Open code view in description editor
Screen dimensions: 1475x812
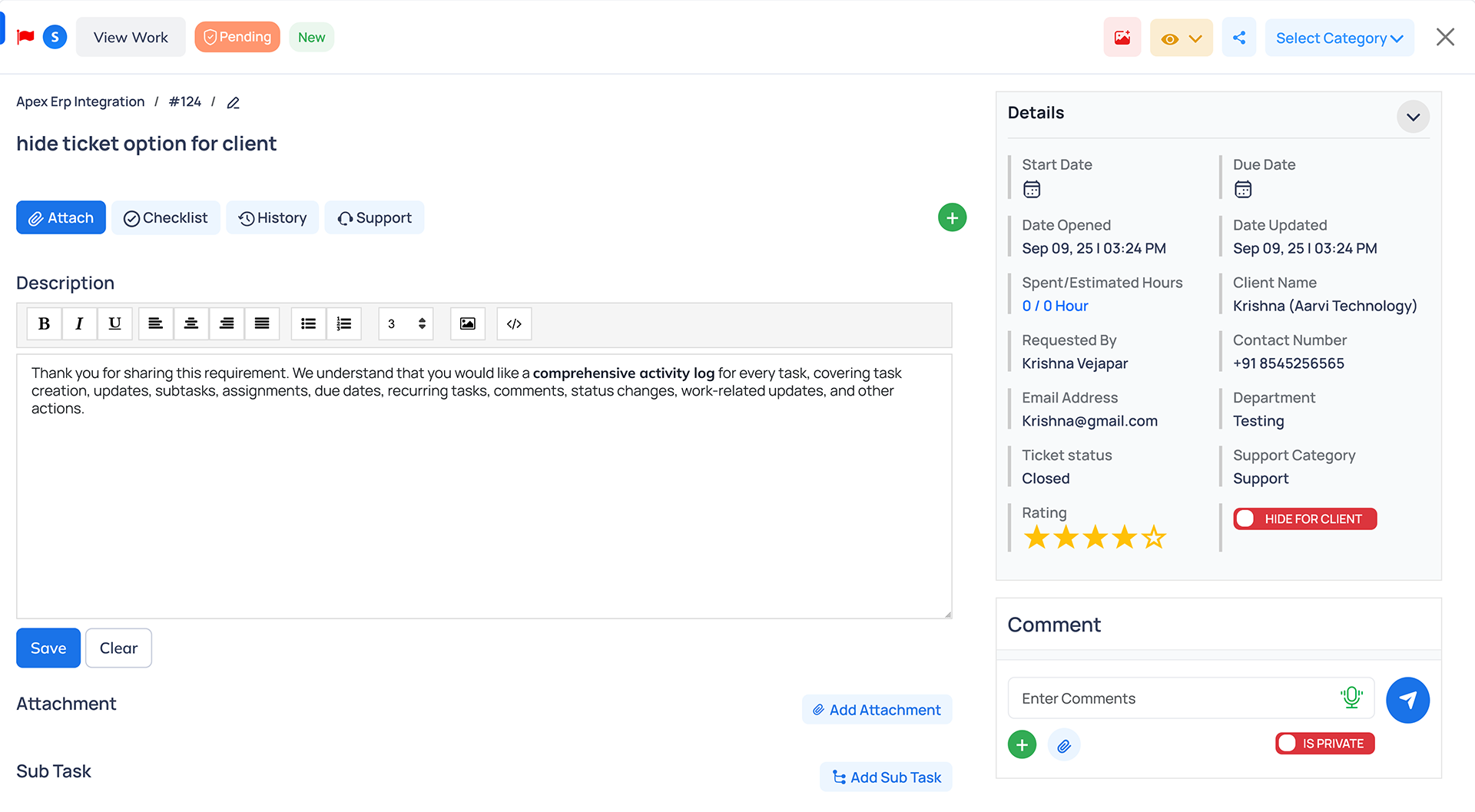click(514, 323)
